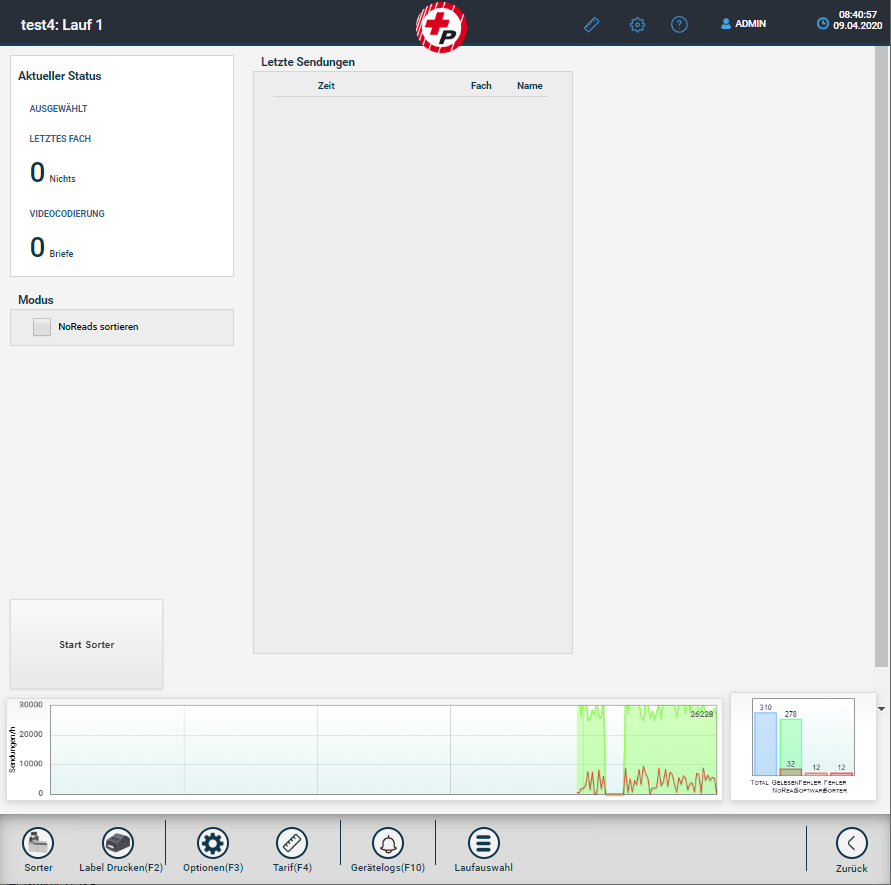The image size is (891, 885).
Task: Open the Laufauswahl list icon
Action: [483, 843]
